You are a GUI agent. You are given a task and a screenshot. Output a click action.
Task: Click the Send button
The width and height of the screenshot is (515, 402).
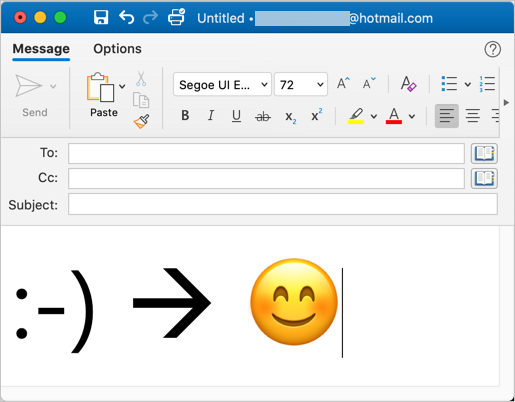[x=35, y=95]
